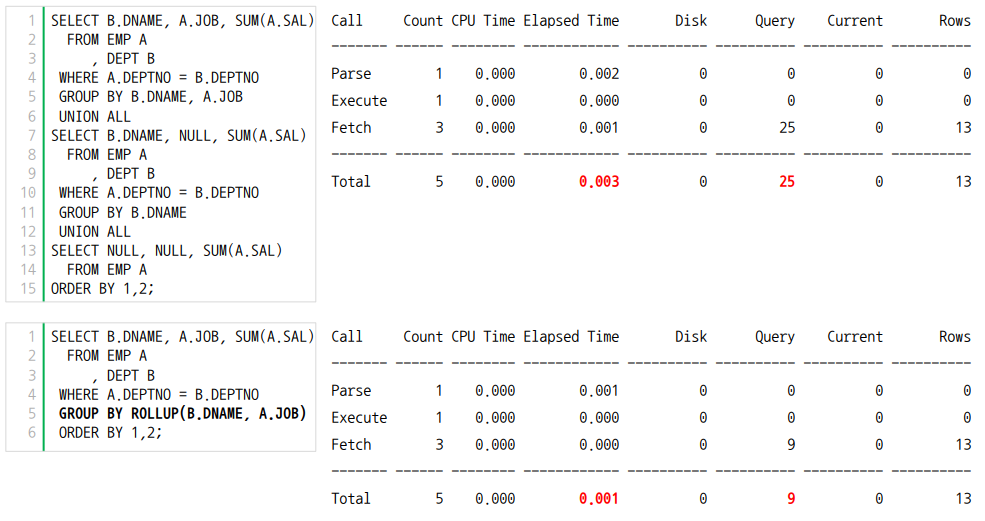Click "Execute" row label in ROLLUP trace table
This screenshot has height=521, width=985.
[359, 417]
